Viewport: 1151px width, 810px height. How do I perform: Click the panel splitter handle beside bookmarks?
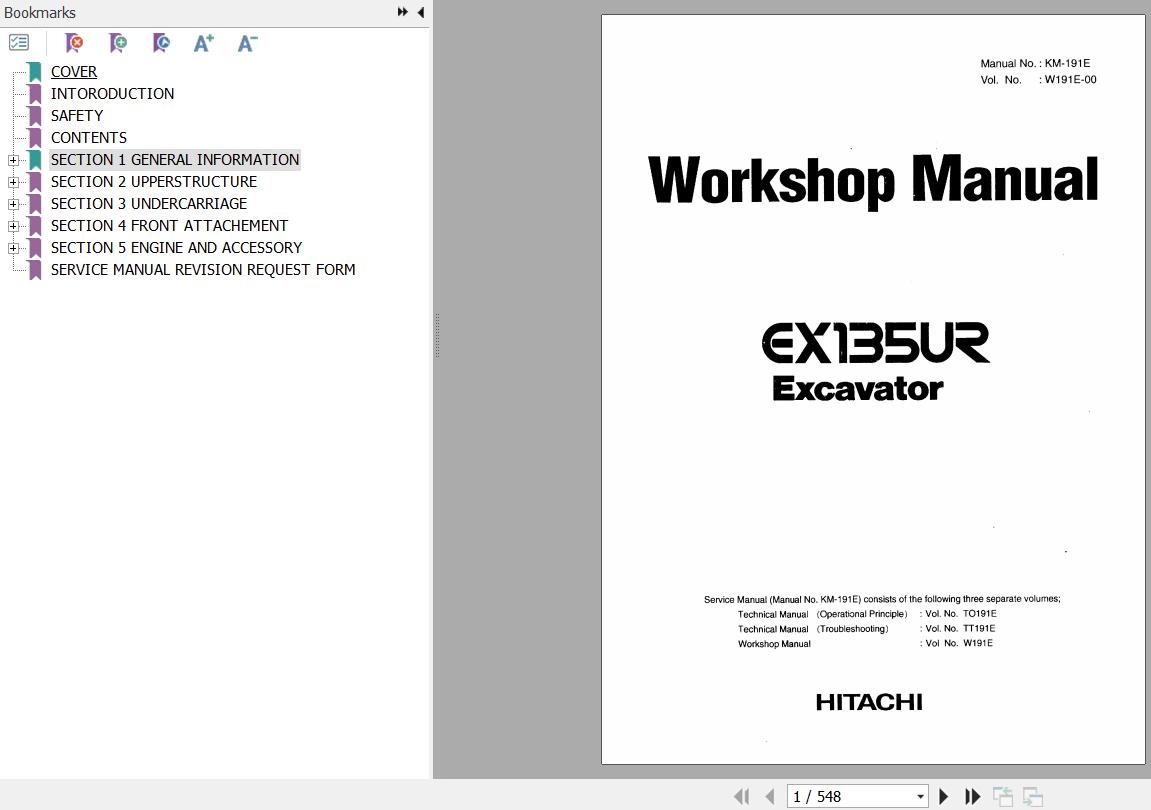437,335
